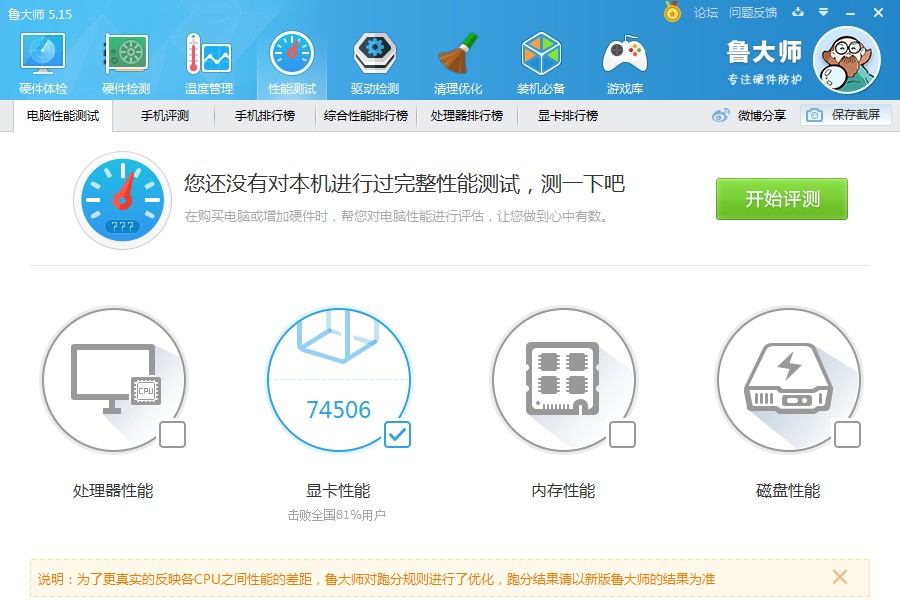Click the 鲁大师 专注硬件防护 logo text
Viewport: 900px width, 600px height.
764,62
